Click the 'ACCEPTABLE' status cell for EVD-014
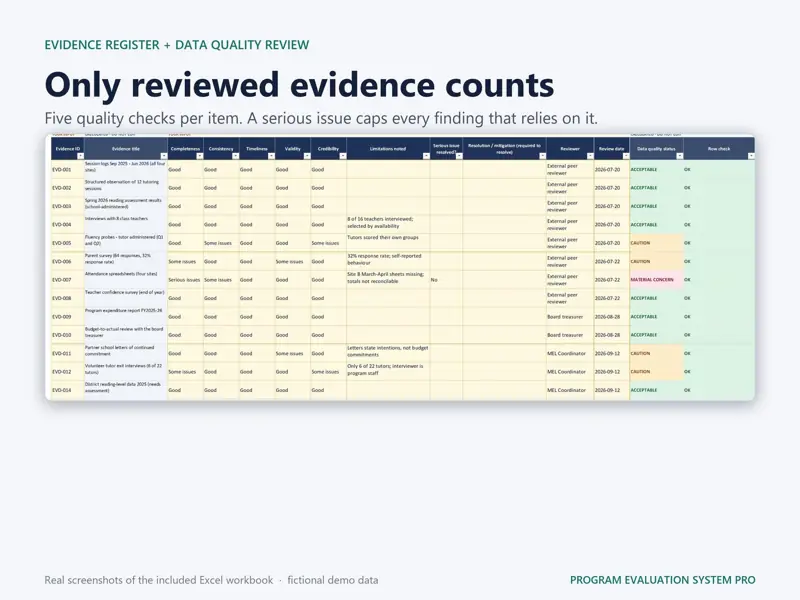 [656, 390]
